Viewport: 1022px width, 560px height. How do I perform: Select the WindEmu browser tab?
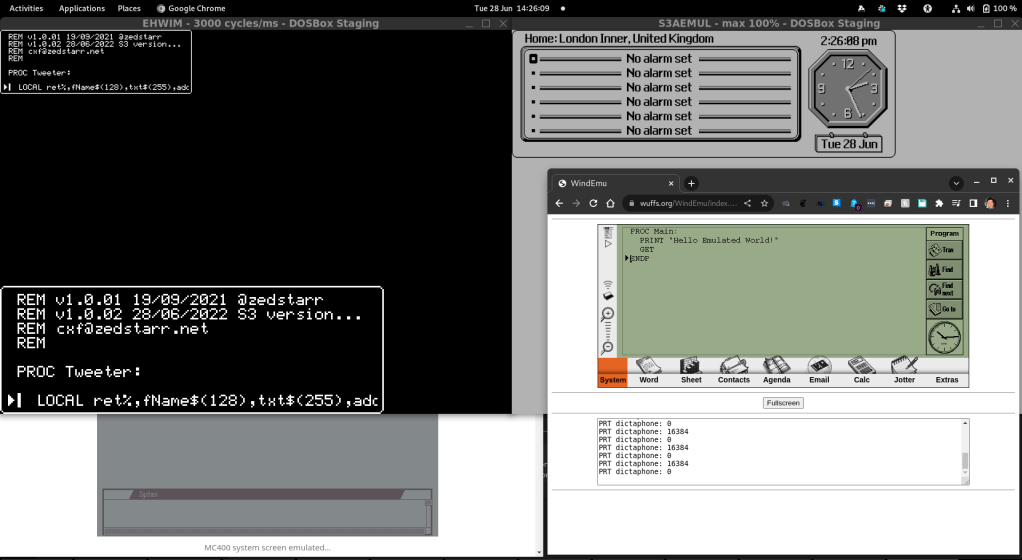tap(612, 183)
